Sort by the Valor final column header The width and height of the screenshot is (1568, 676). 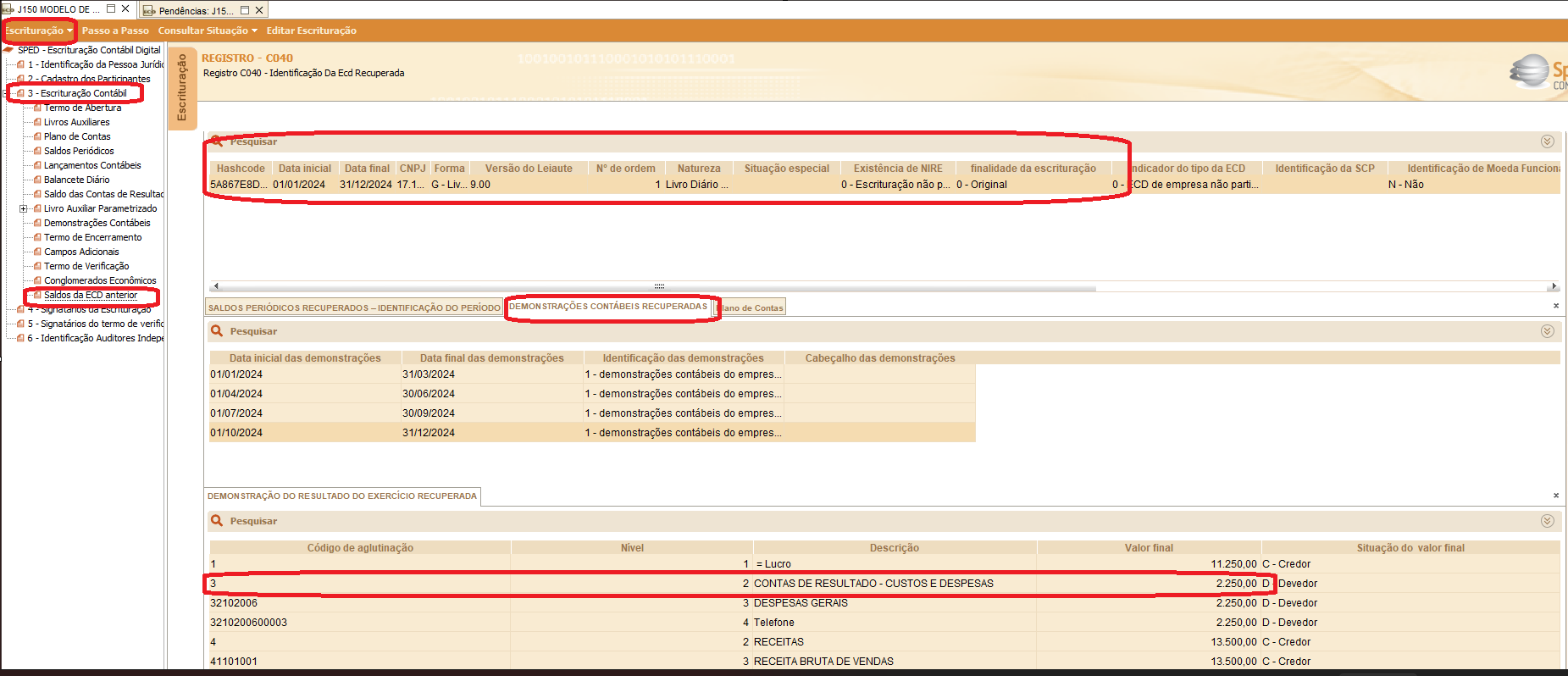pyautogui.click(x=1149, y=548)
